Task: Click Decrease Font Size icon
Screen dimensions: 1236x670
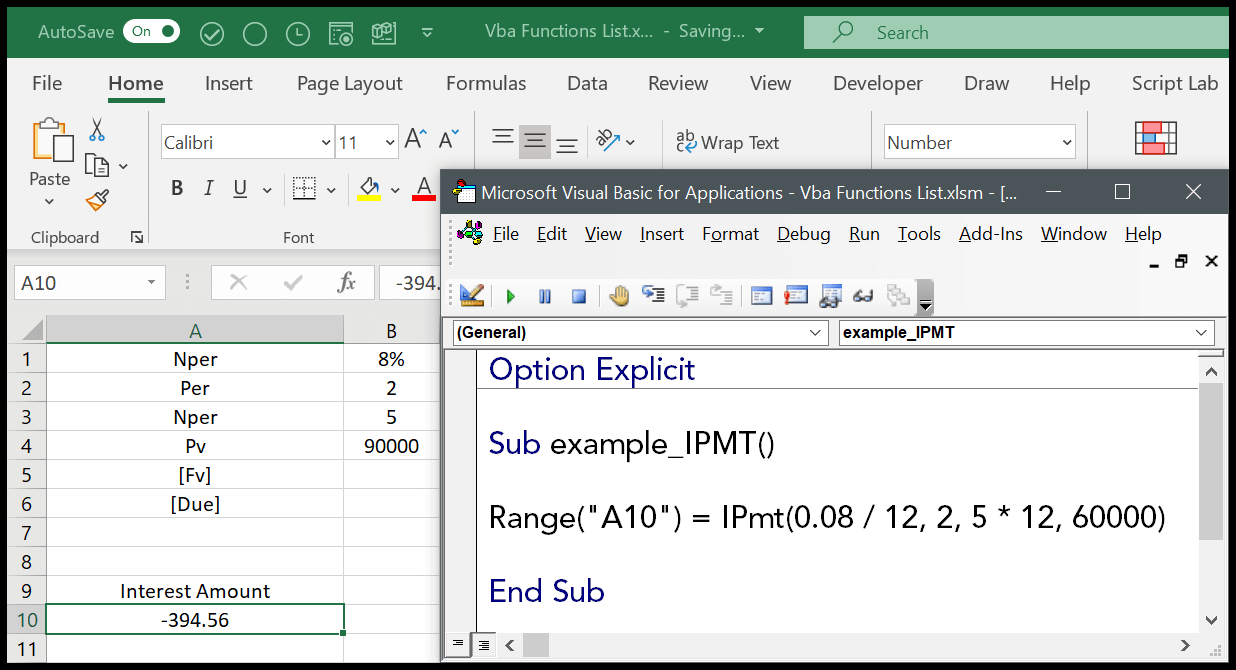Action: tap(449, 140)
